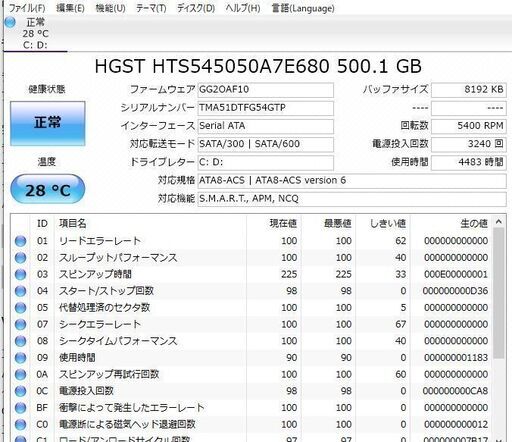Click the standard field ATA8-ACS version 6
Screen dimensions: 512x442
pos(352,180)
